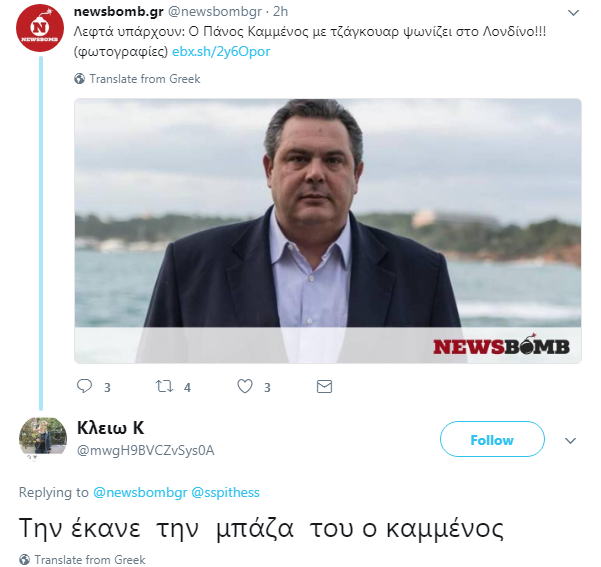This screenshot has width=601, height=567.
Task: Expand the chevron next to Follow button
Action: (x=570, y=440)
